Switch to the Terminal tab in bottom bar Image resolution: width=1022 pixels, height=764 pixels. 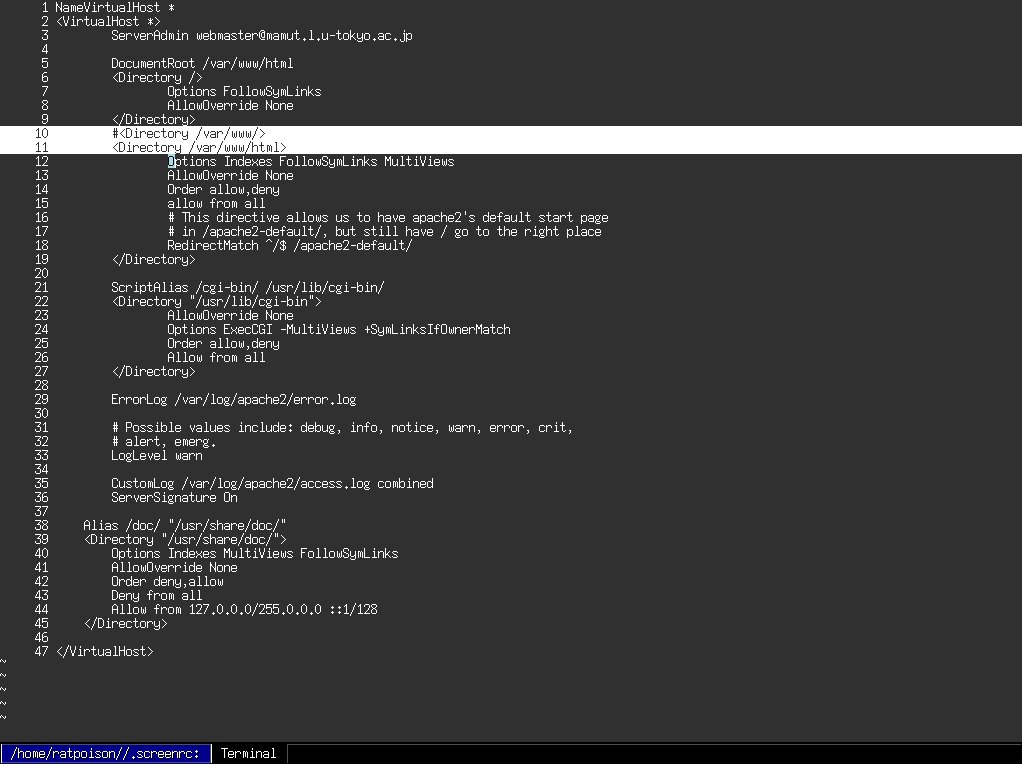[x=248, y=753]
